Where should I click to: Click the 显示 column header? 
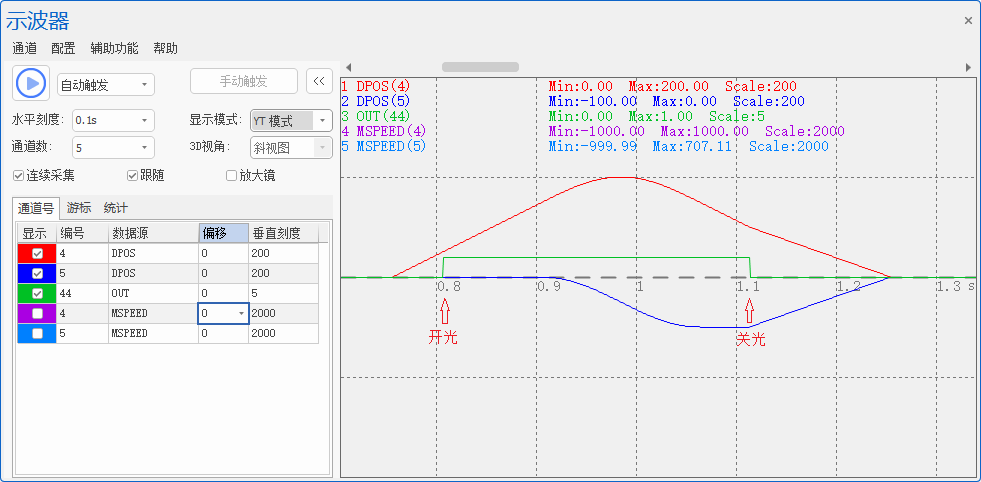click(x=37, y=233)
